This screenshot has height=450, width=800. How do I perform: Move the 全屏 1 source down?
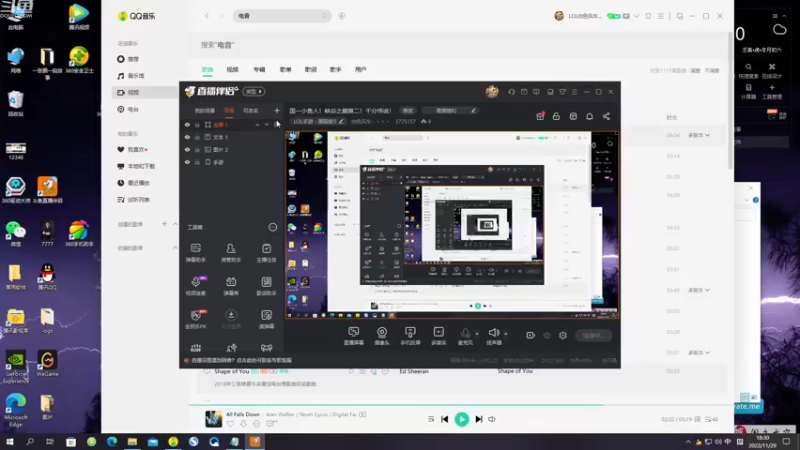(266, 125)
